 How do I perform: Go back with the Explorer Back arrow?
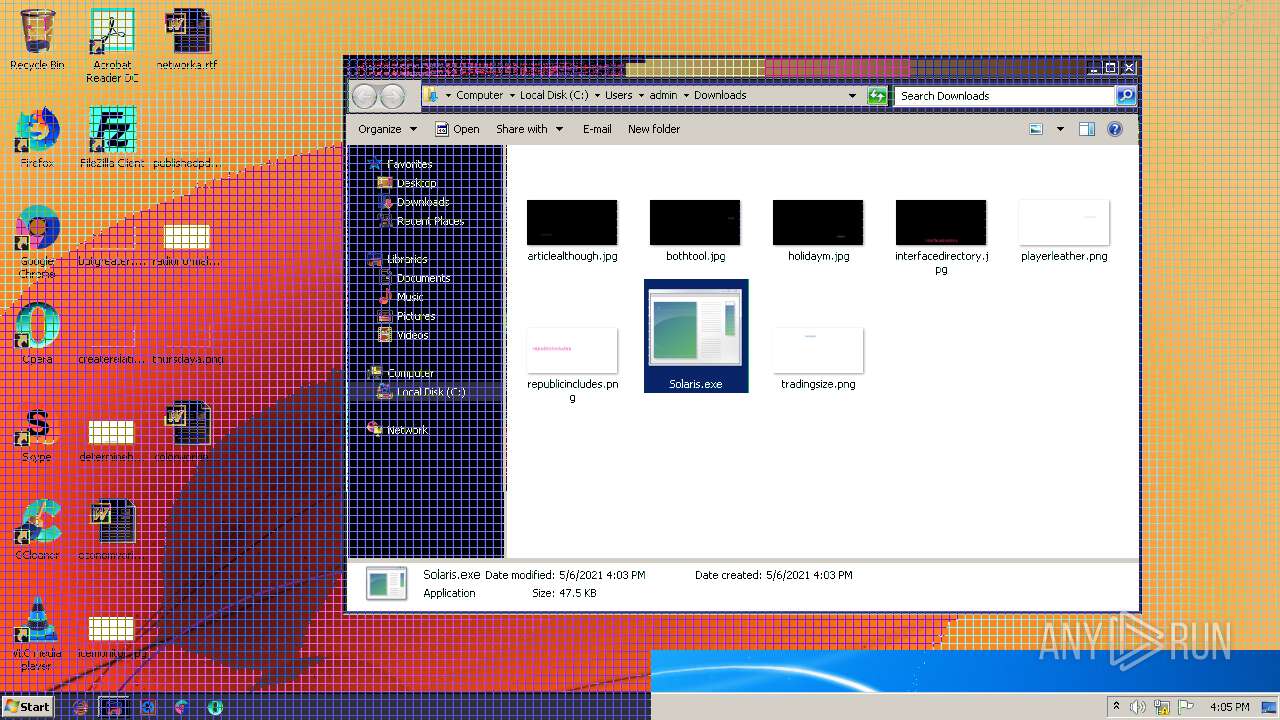pos(364,96)
